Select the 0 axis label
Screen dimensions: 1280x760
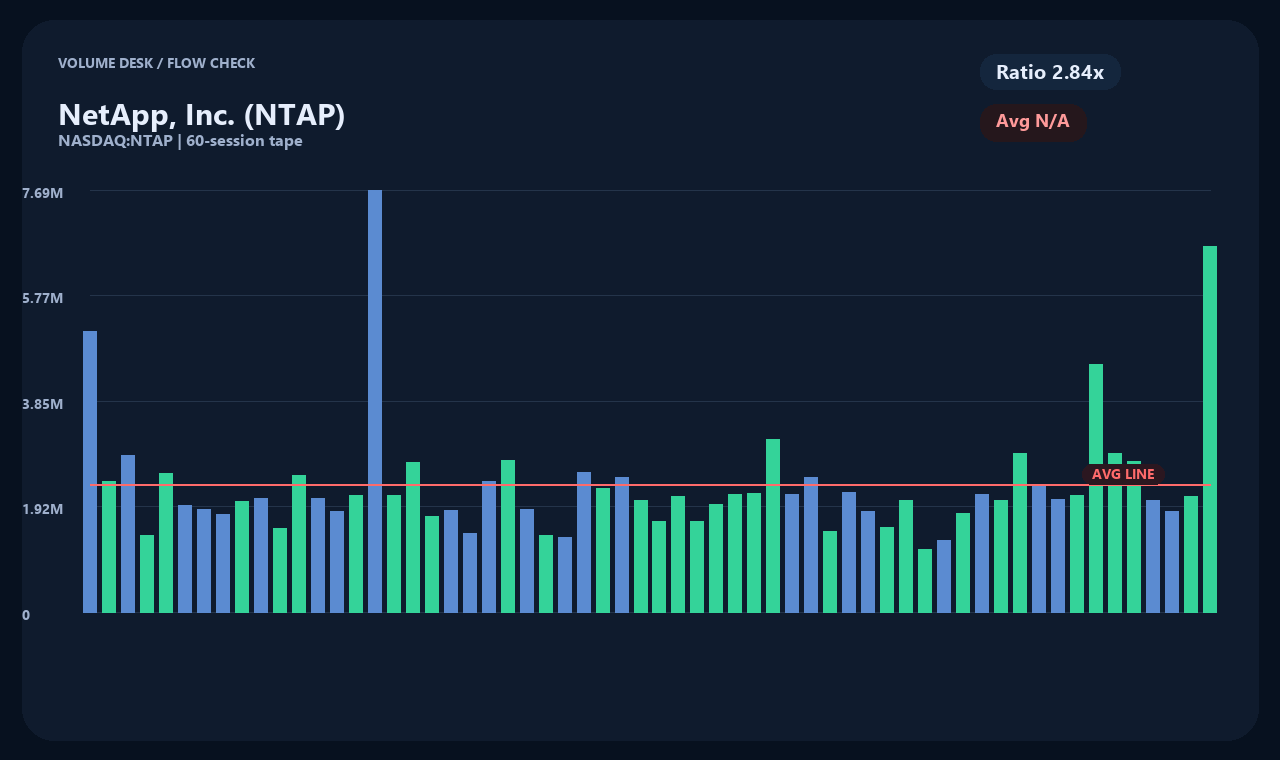26,615
